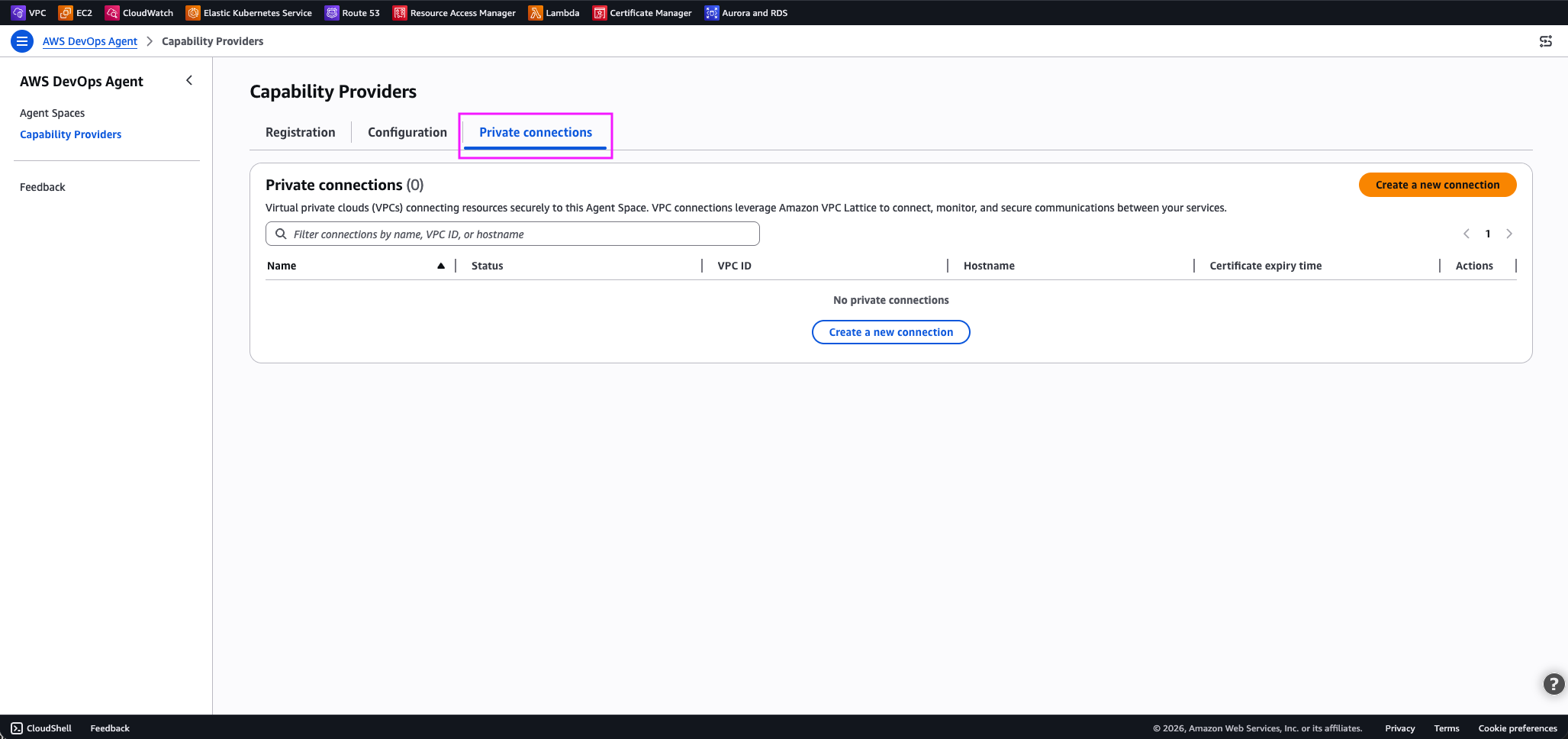The width and height of the screenshot is (1568, 739).
Task: Open the Certificate Manager icon
Action: [600, 13]
